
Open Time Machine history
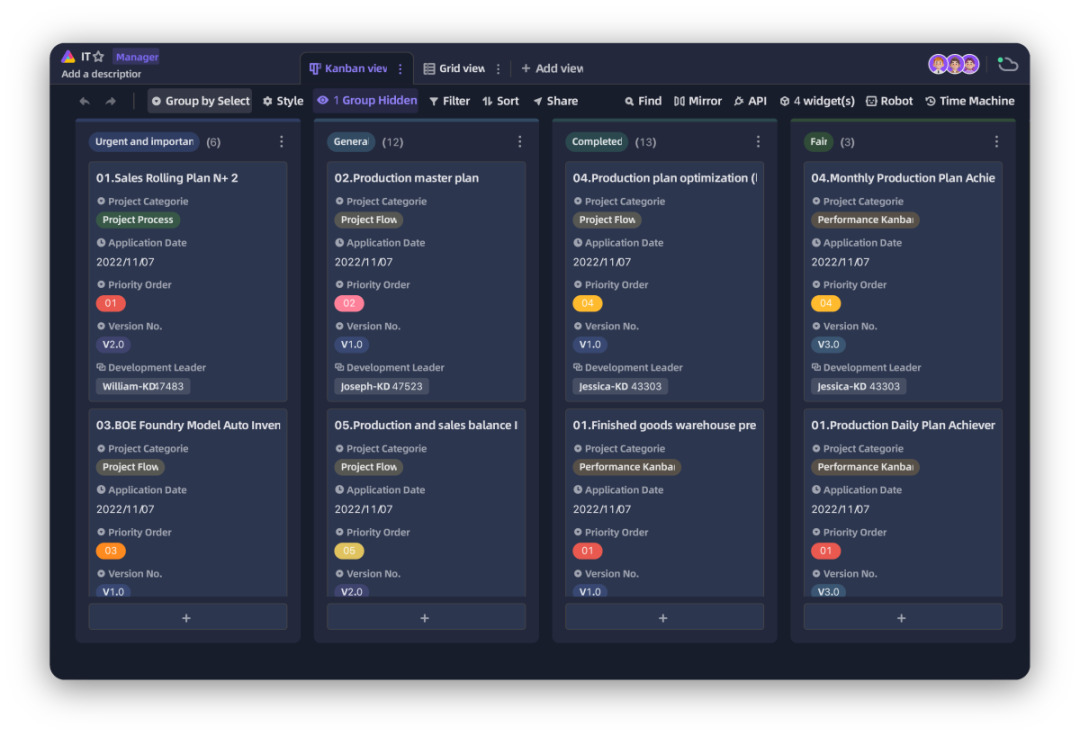click(970, 101)
